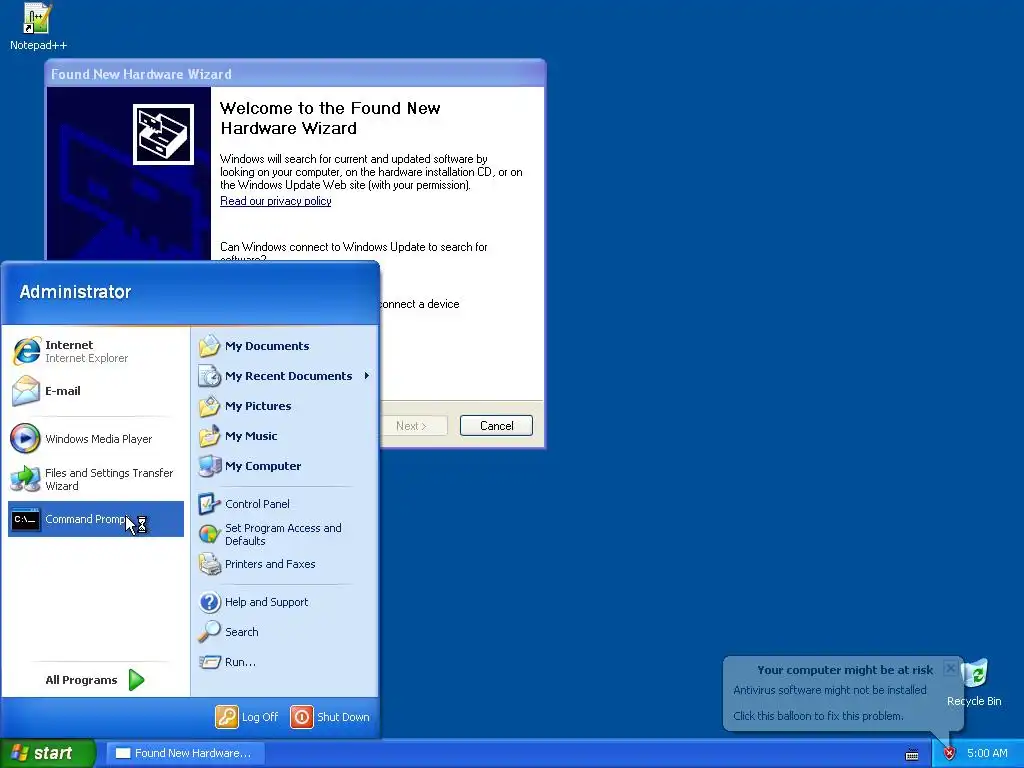Open the My Pictures folder icon

210,406
